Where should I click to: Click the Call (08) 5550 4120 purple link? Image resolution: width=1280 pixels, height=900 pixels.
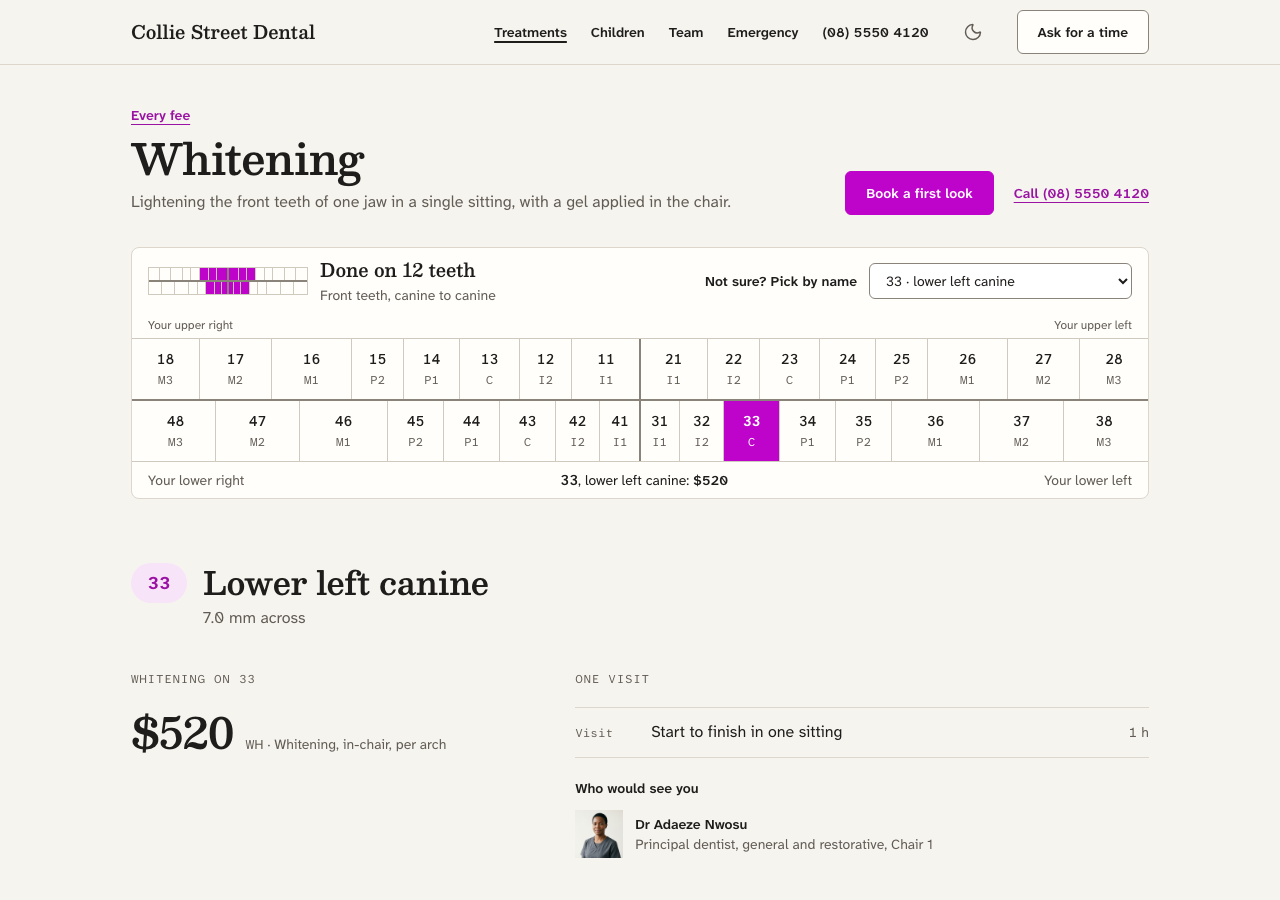click(x=1081, y=194)
